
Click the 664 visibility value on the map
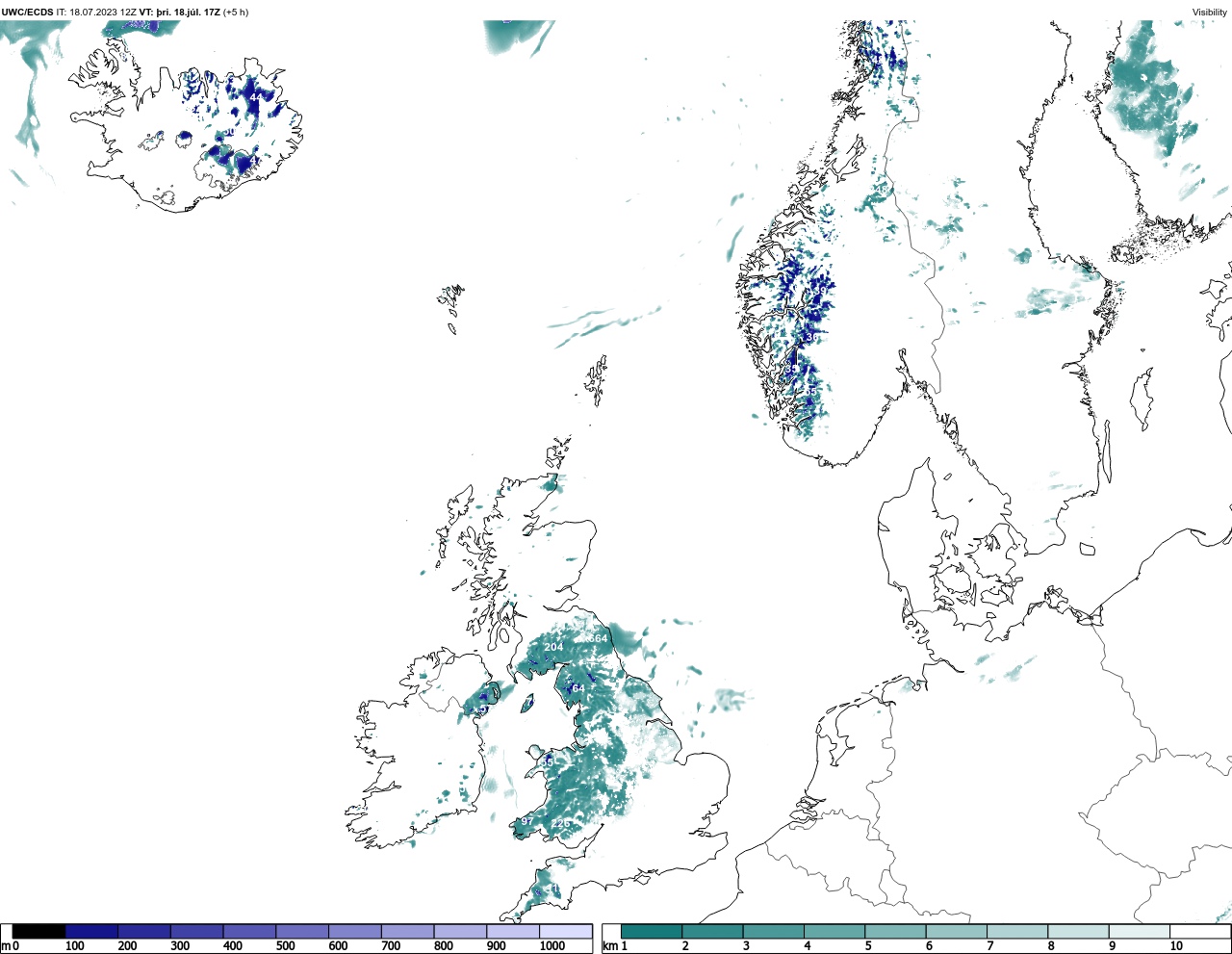(599, 638)
